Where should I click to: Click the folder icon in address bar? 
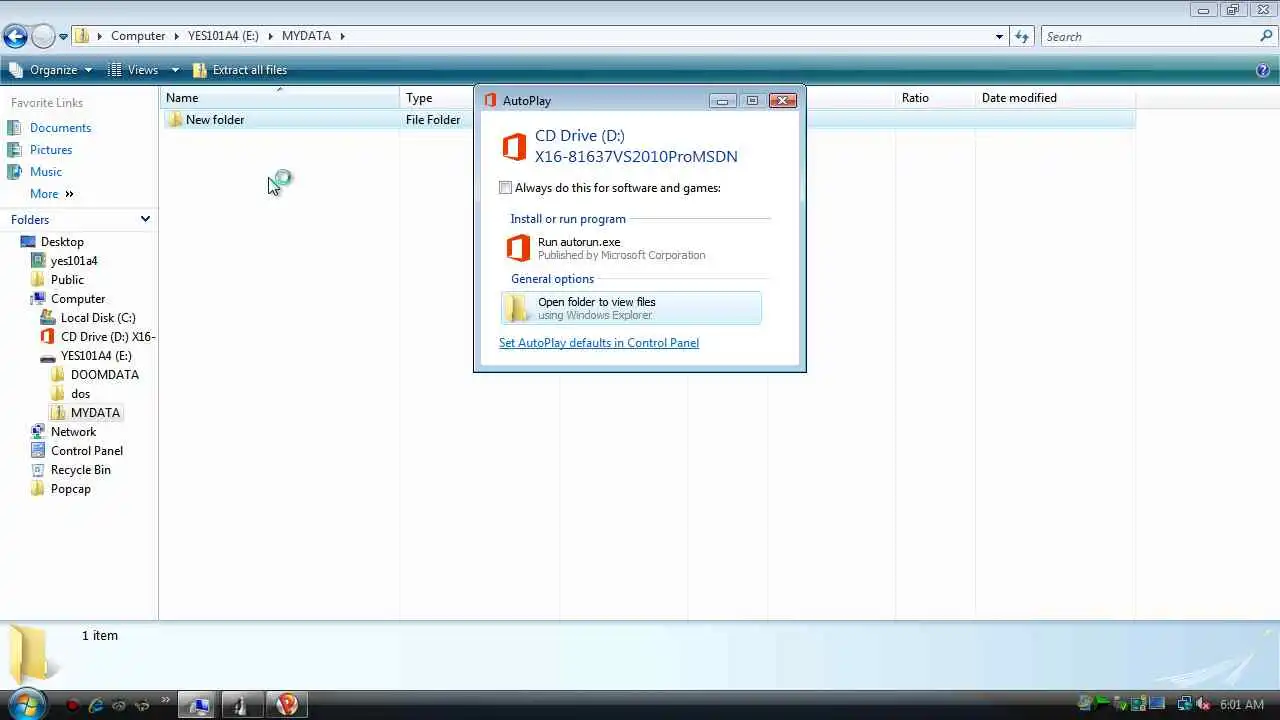[x=82, y=36]
